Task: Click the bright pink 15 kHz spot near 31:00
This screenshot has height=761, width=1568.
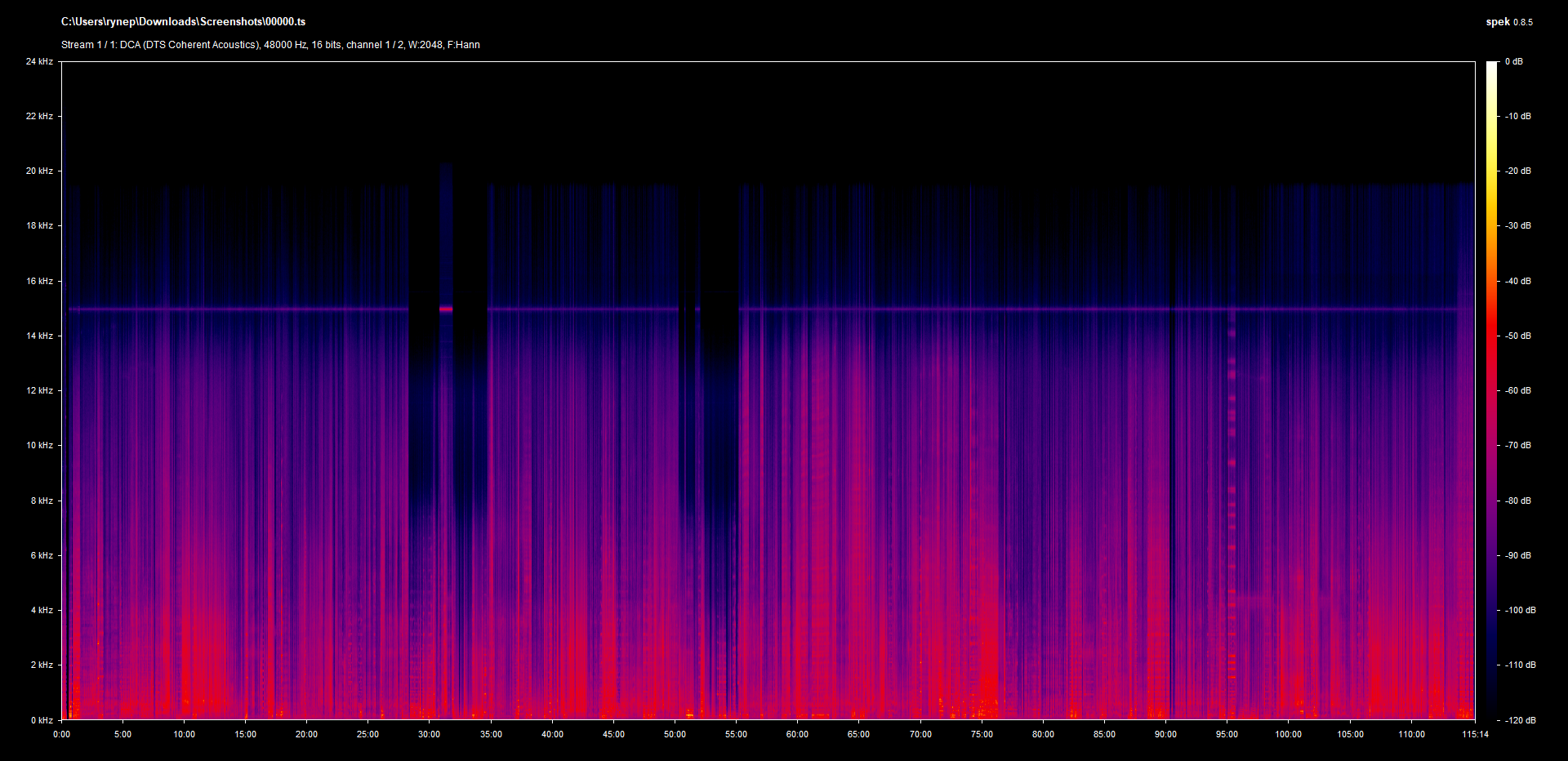Action: pos(446,309)
